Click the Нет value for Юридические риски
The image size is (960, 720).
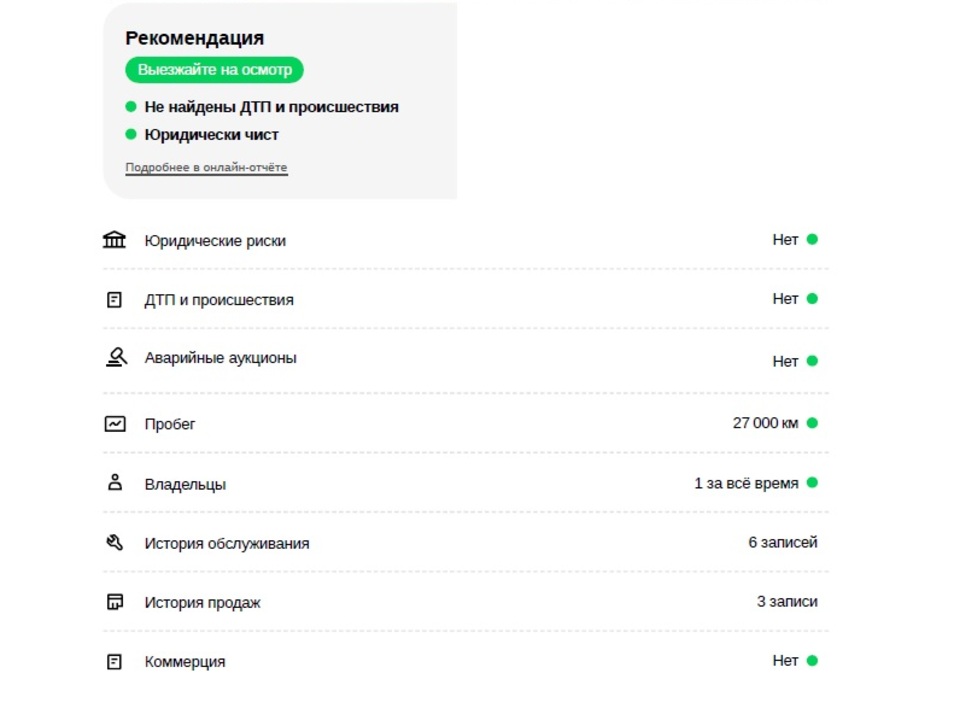pos(785,239)
